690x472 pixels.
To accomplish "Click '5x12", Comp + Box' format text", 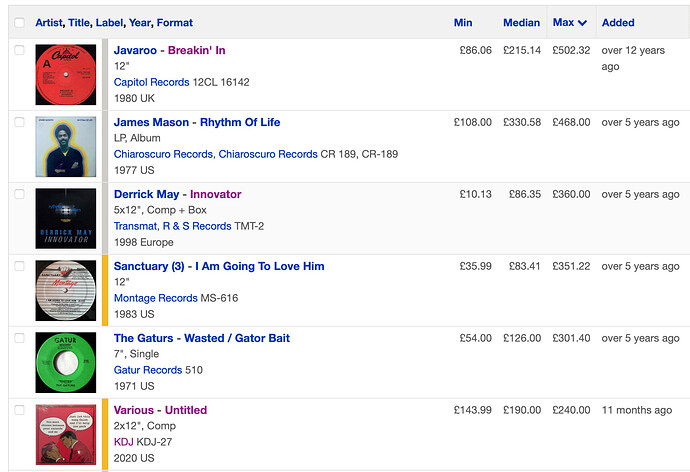I will pos(160,210).
